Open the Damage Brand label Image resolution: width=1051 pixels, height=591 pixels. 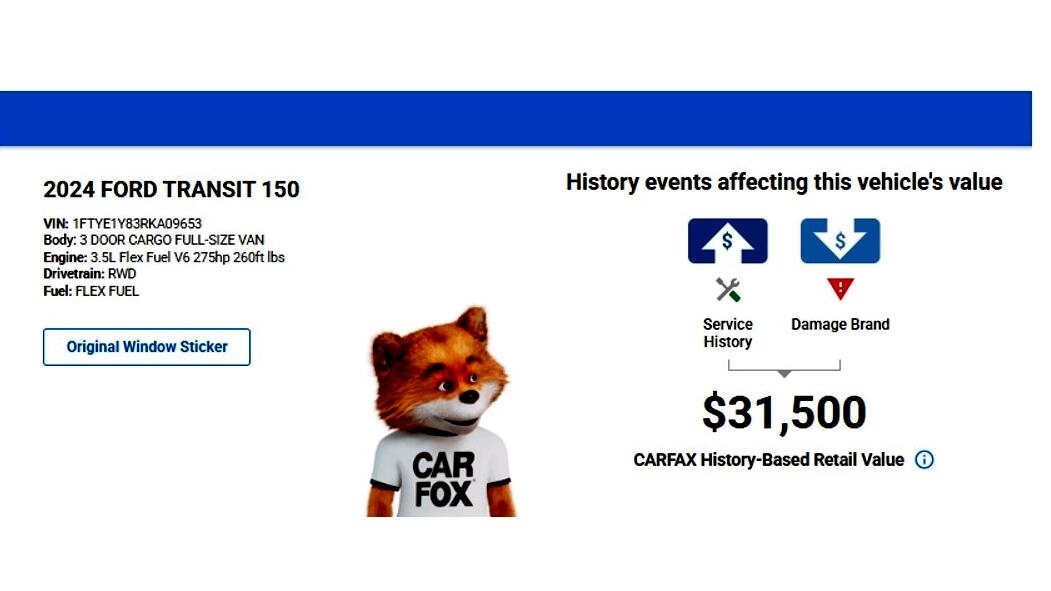click(x=840, y=324)
